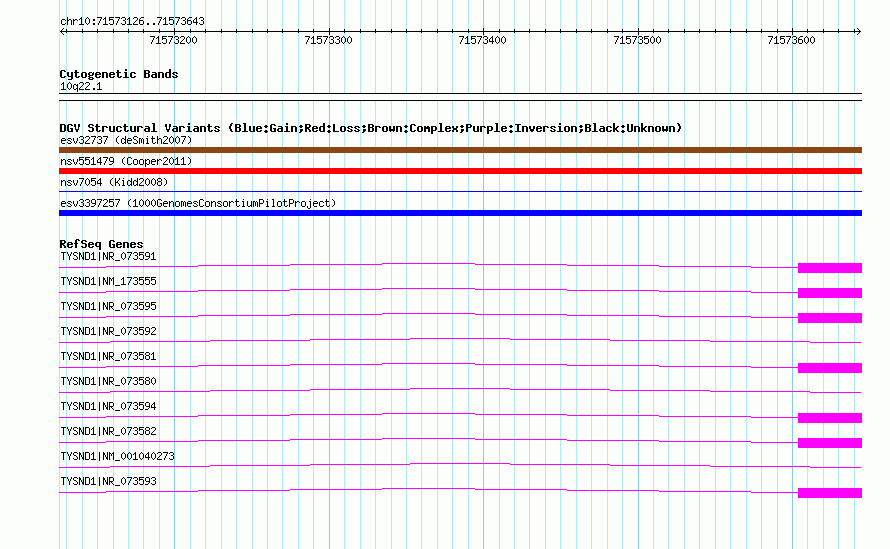Image resolution: width=890 pixels, height=549 pixels.
Task: Select the esv3397257 1000GenomesConsortiumPilotProject label
Action: click(198, 203)
